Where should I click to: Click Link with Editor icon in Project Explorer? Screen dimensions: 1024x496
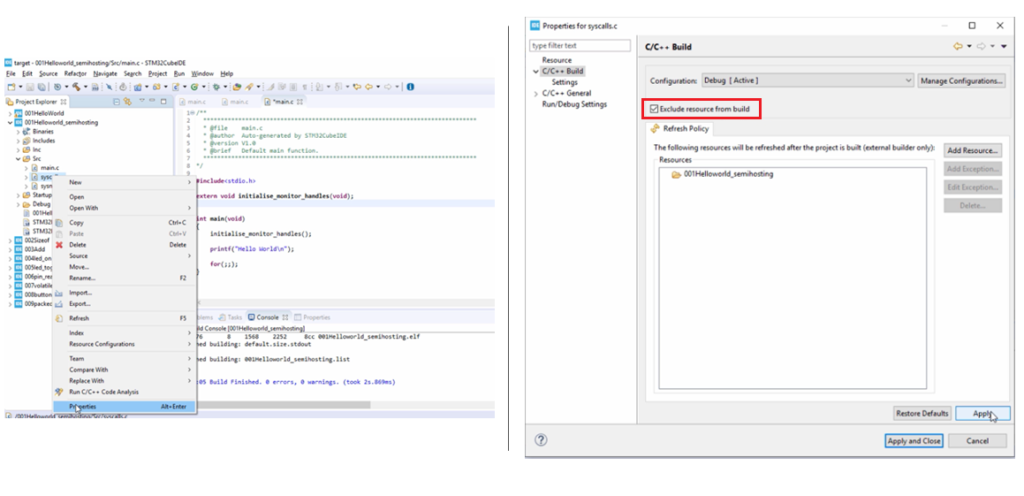coord(127,102)
